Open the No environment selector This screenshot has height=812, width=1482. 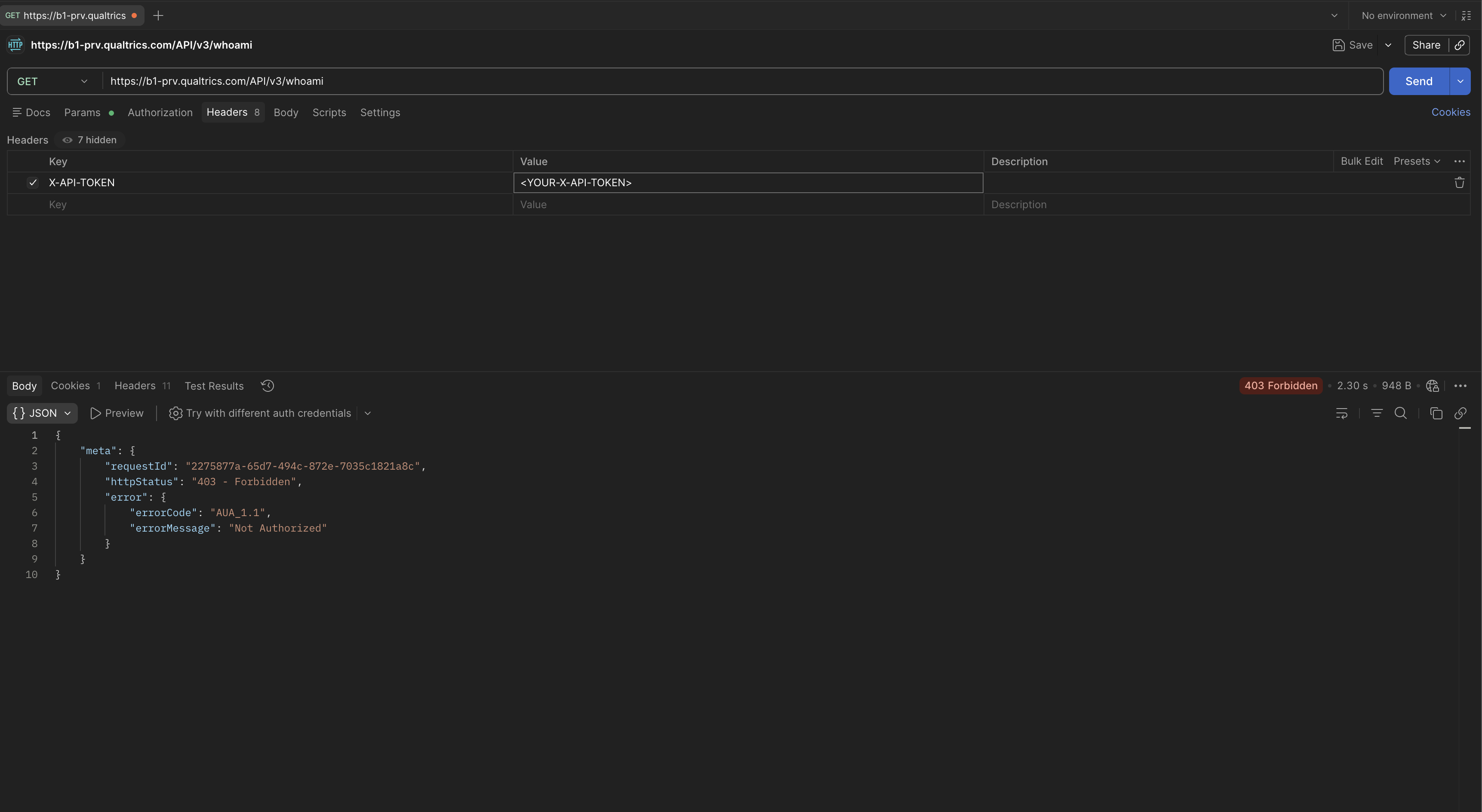tap(1404, 15)
